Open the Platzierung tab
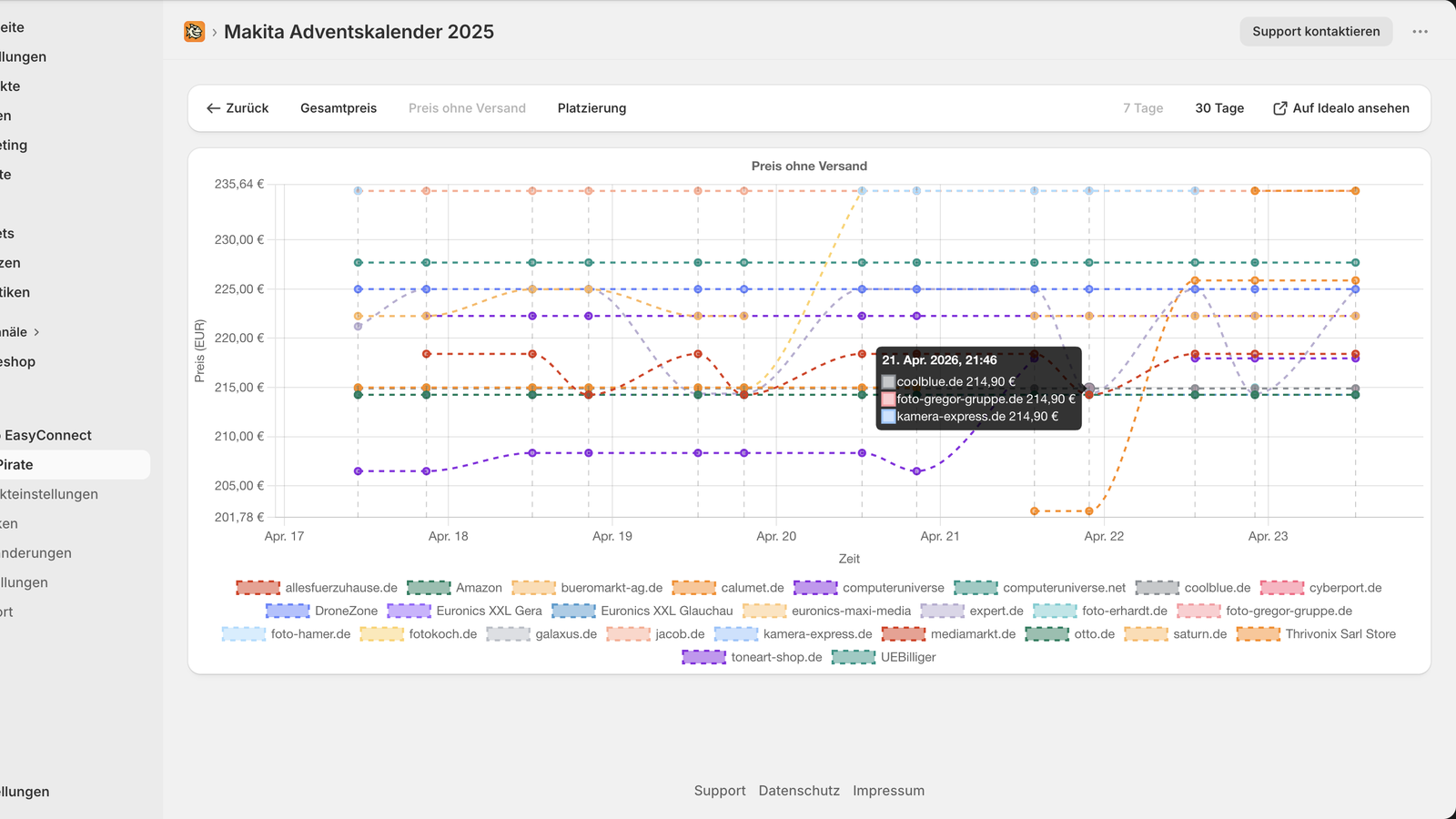This screenshot has height=819, width=1456. [x=591, y=108]
